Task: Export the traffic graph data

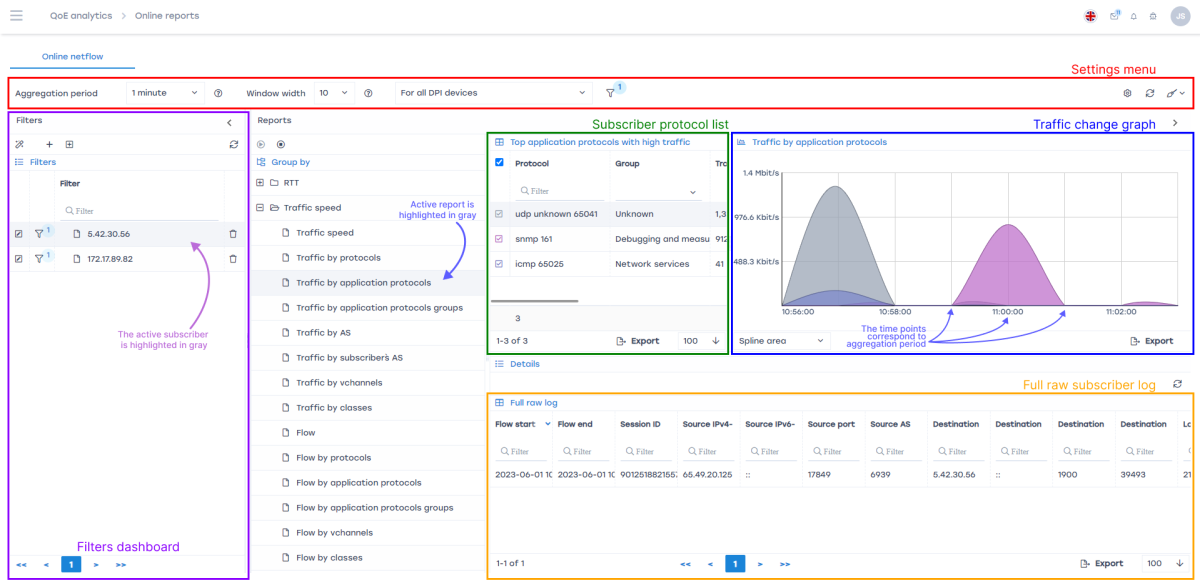Action: pos(1151,341)
